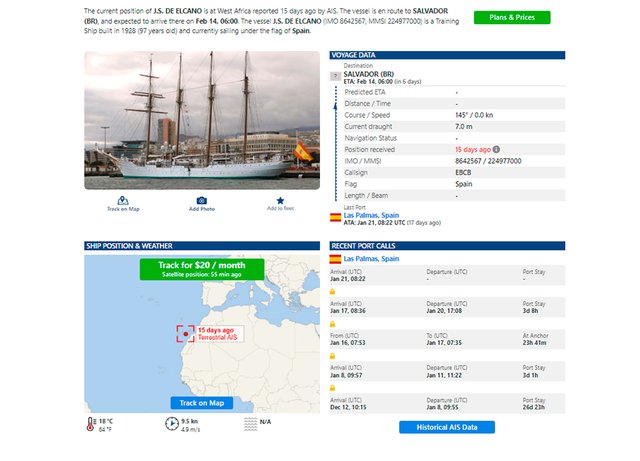Click the wind speed gauge icon
This screenshot has width=640, height=461.
pyautogui.click(x=171, y=424)
